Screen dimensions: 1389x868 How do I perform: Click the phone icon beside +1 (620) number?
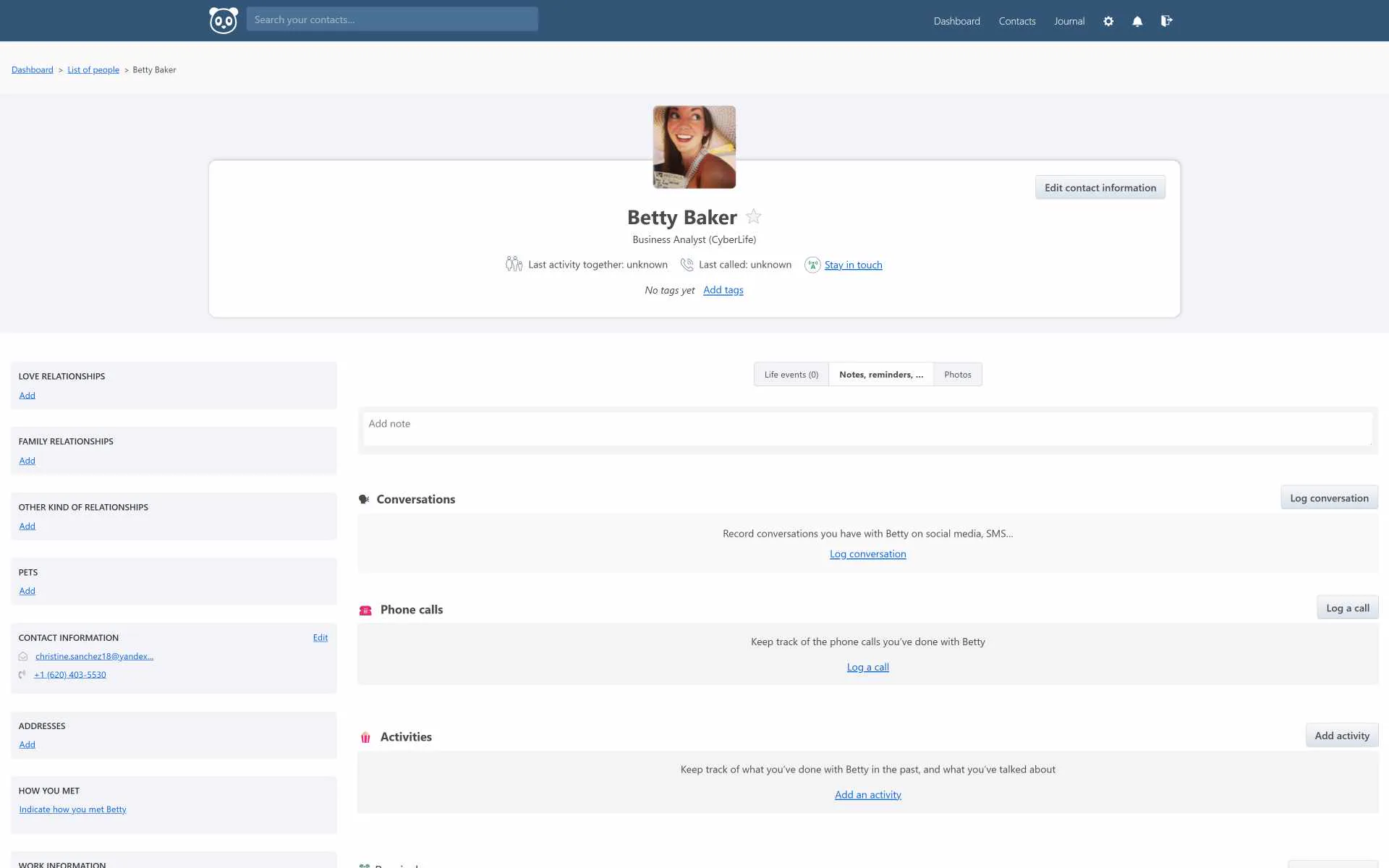coord(22,675)
